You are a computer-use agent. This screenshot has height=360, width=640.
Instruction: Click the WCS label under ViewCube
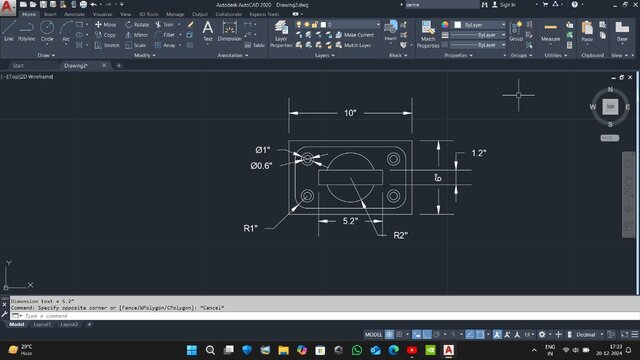click(609, 138)
